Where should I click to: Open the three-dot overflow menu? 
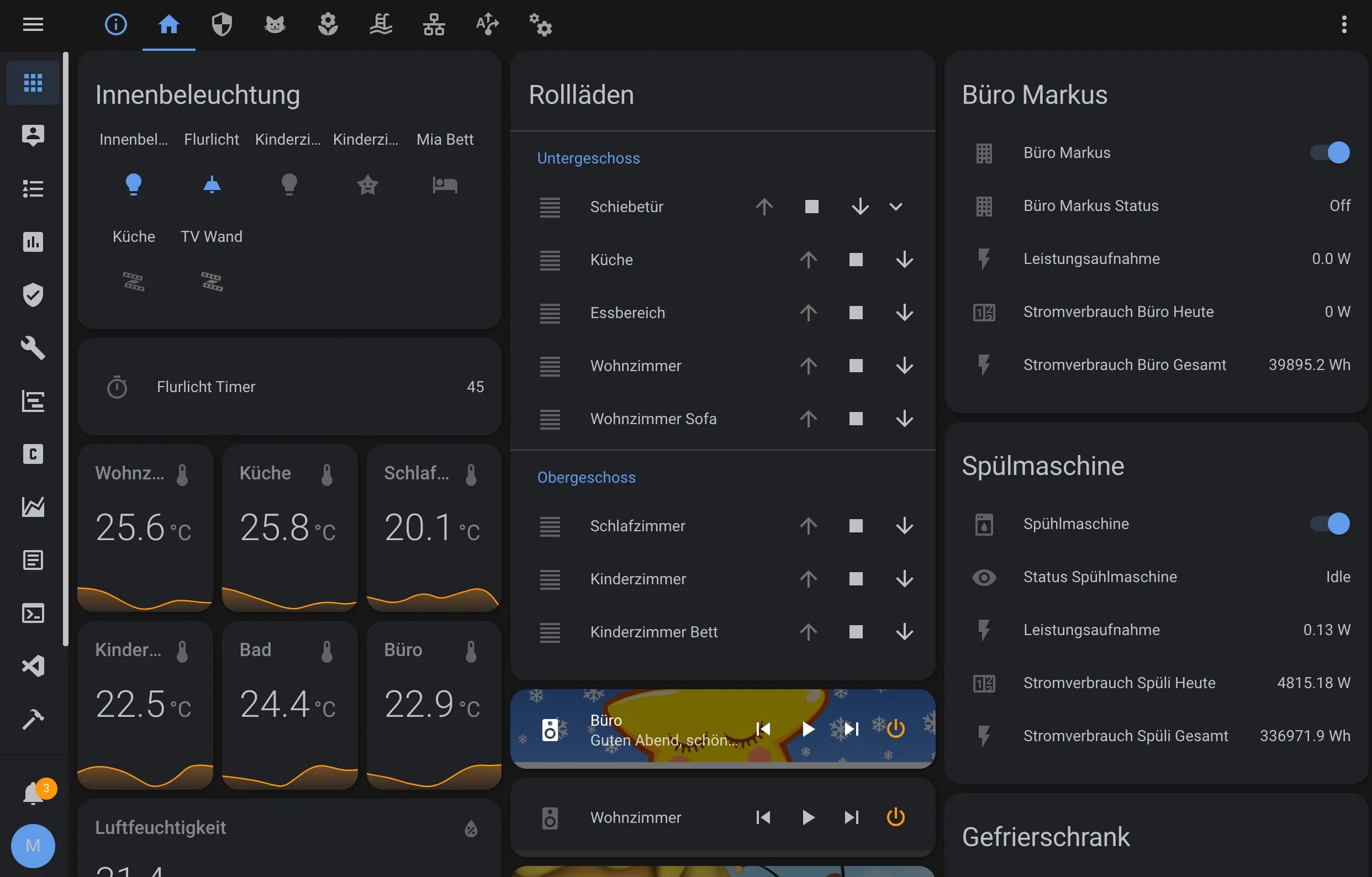(1344, 24)
